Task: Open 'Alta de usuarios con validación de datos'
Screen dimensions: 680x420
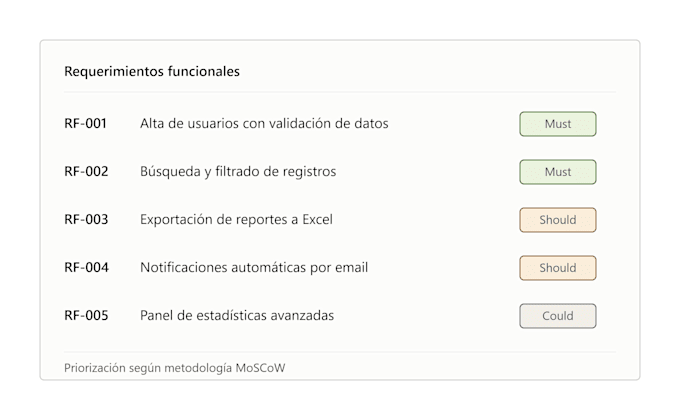Action: 264,124
